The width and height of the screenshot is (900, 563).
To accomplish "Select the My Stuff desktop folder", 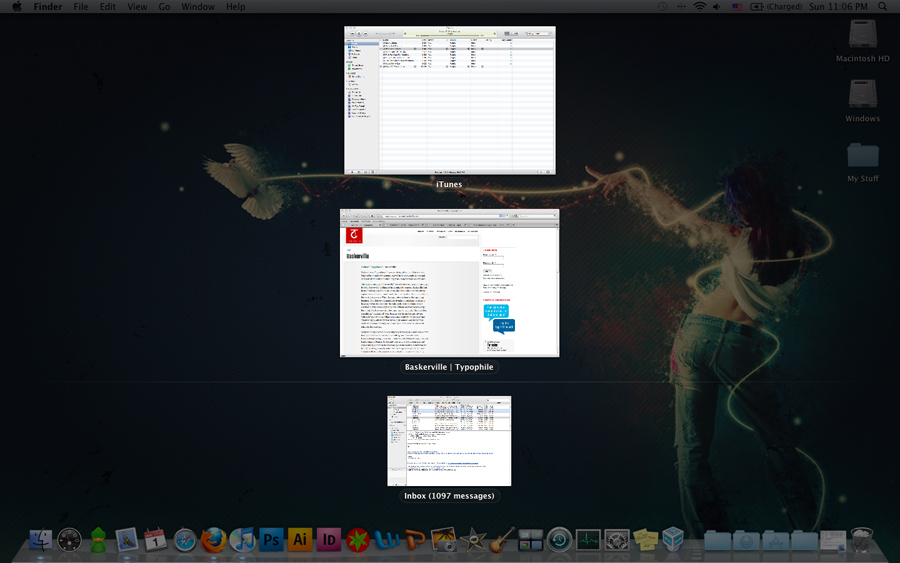I will click(863, 162).
